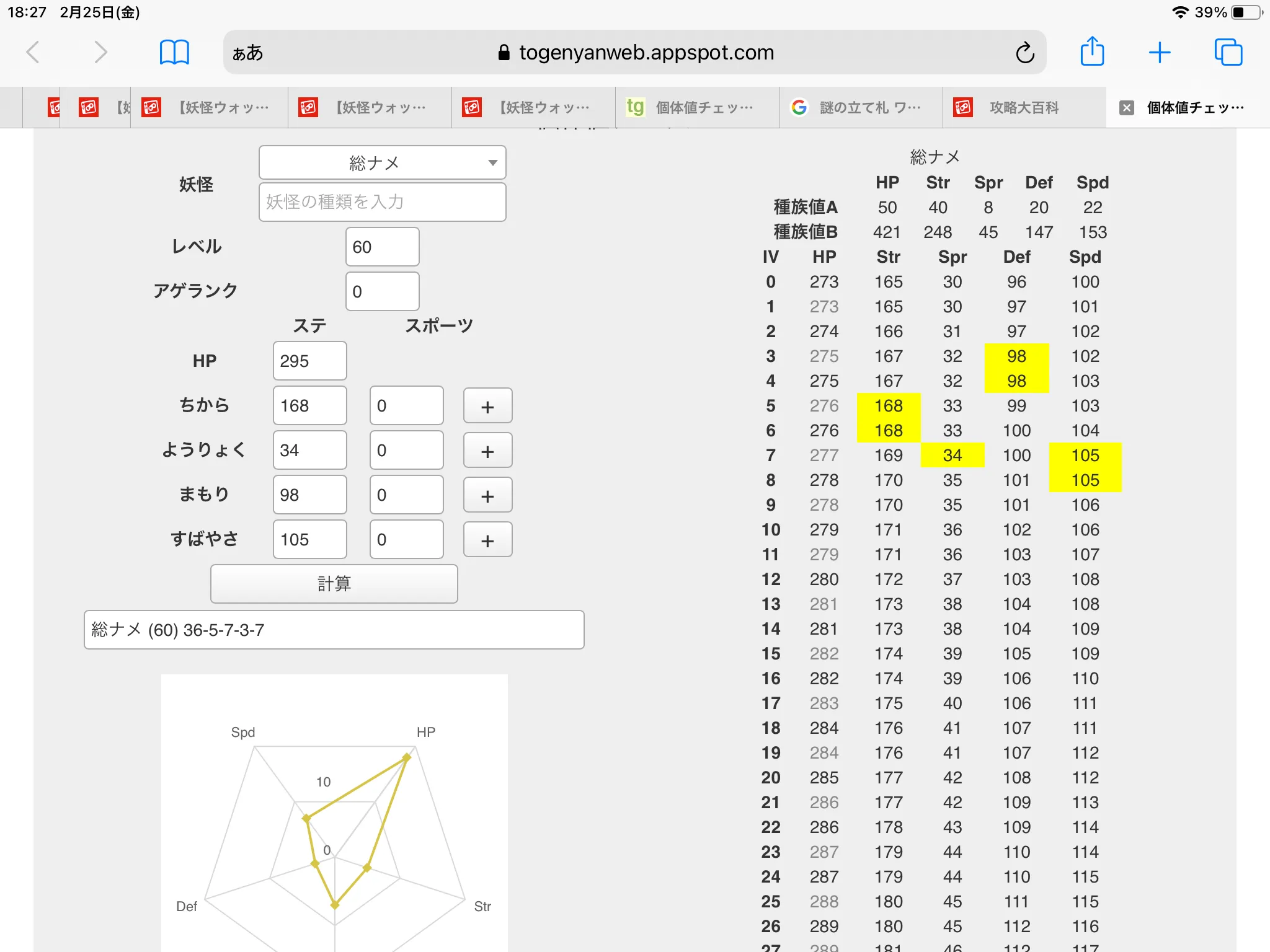Click the アゲランク field showing 0
Image resolution: width=1270 pixels, height=952 pixels.
tap(383, 291)
